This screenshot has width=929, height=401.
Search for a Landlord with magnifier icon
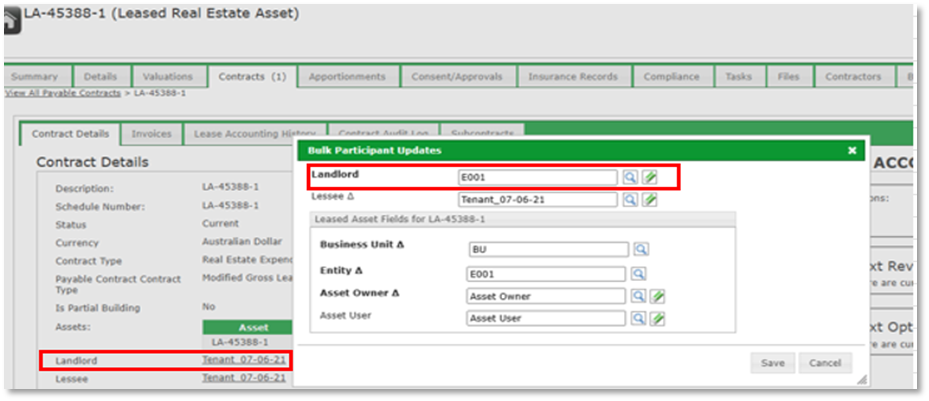(x=630, y=177)
